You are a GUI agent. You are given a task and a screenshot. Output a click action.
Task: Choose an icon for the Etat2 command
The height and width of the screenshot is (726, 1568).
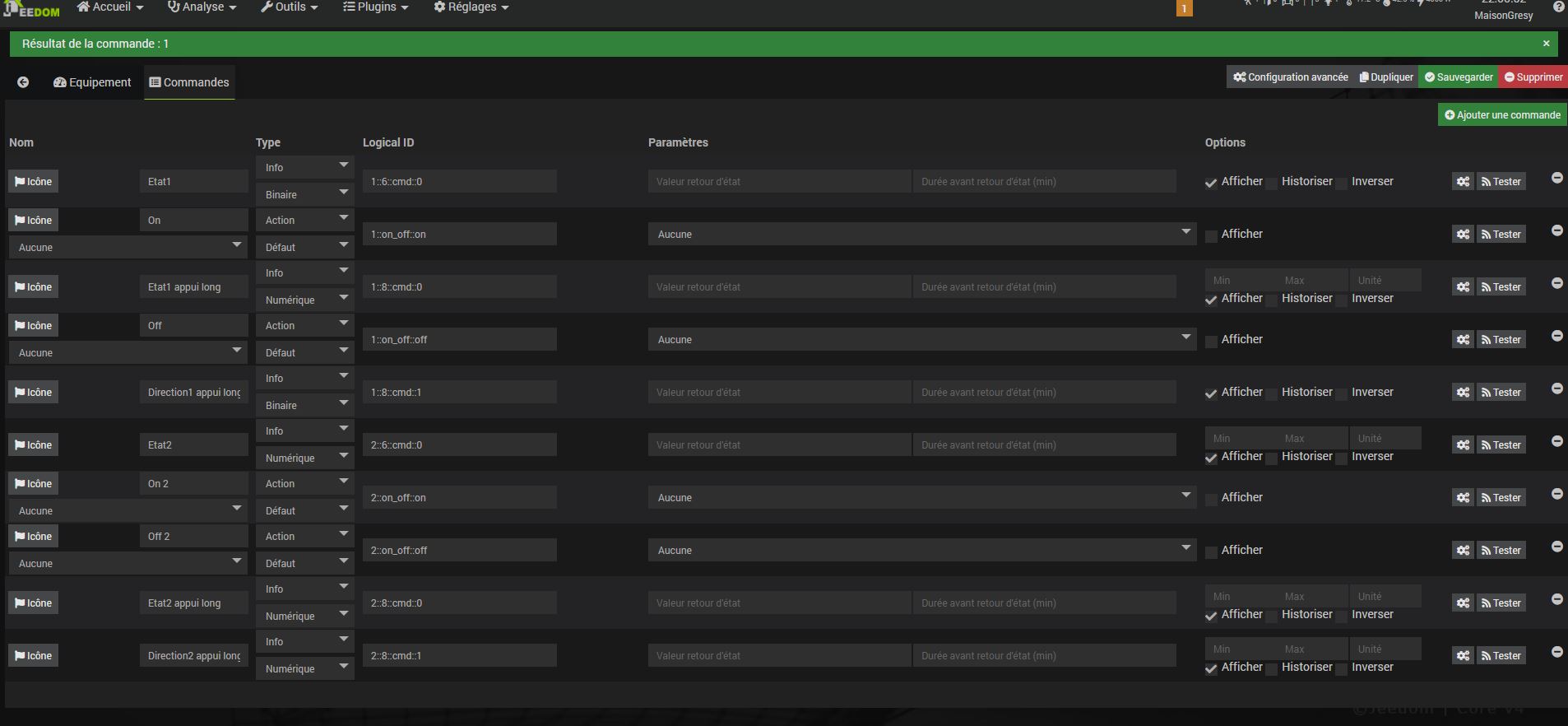point(33,445)
